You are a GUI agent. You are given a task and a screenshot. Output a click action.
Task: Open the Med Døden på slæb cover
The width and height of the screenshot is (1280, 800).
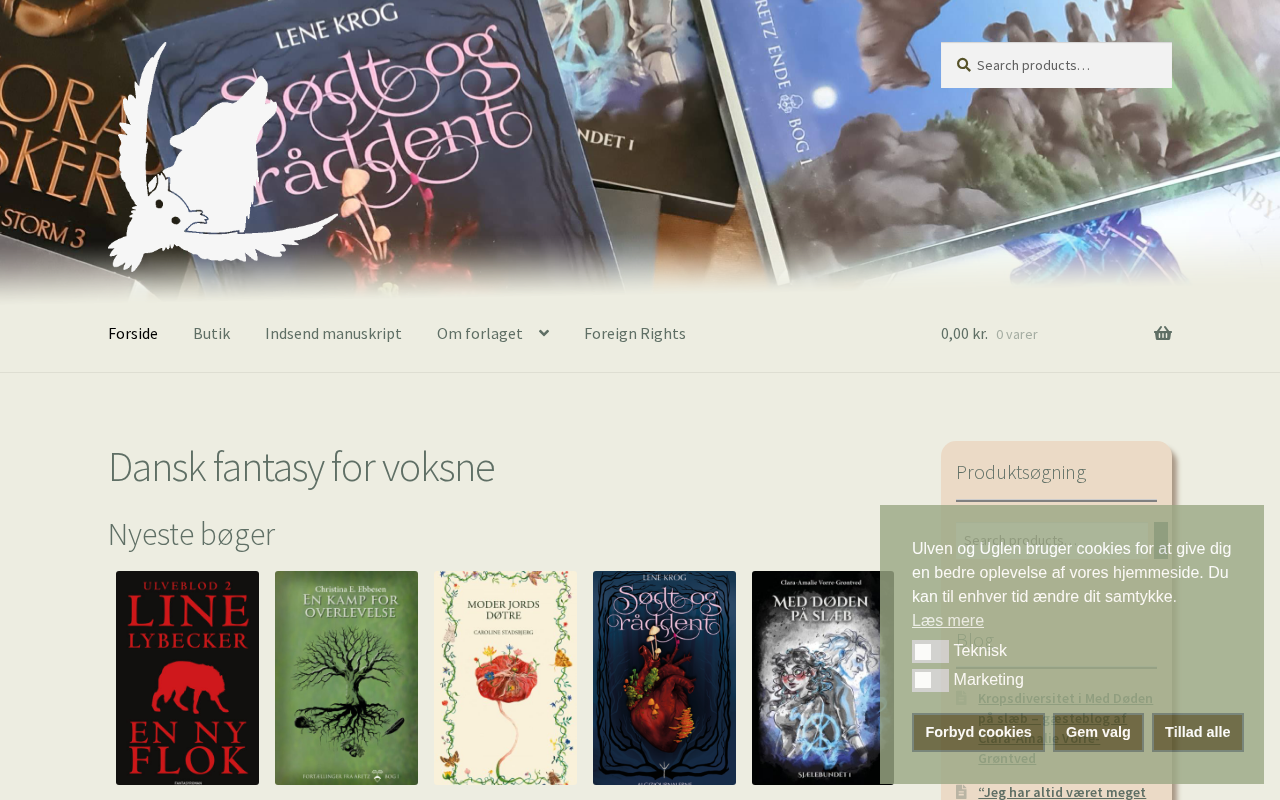click(822, 678)
